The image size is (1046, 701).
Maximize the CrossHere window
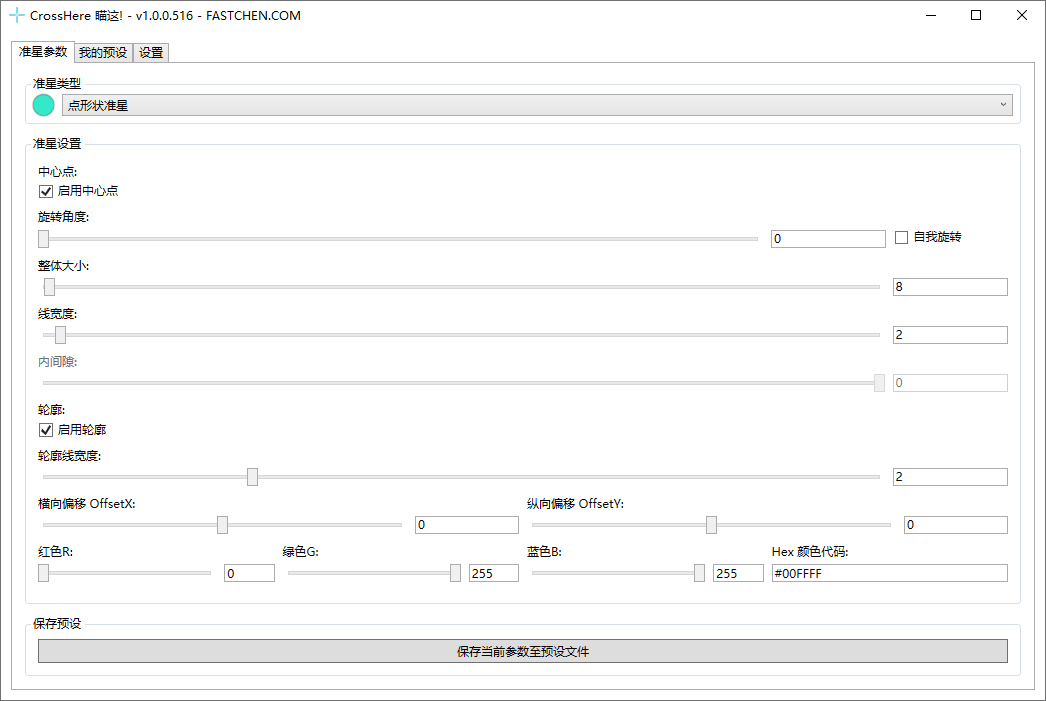(976, 15)
